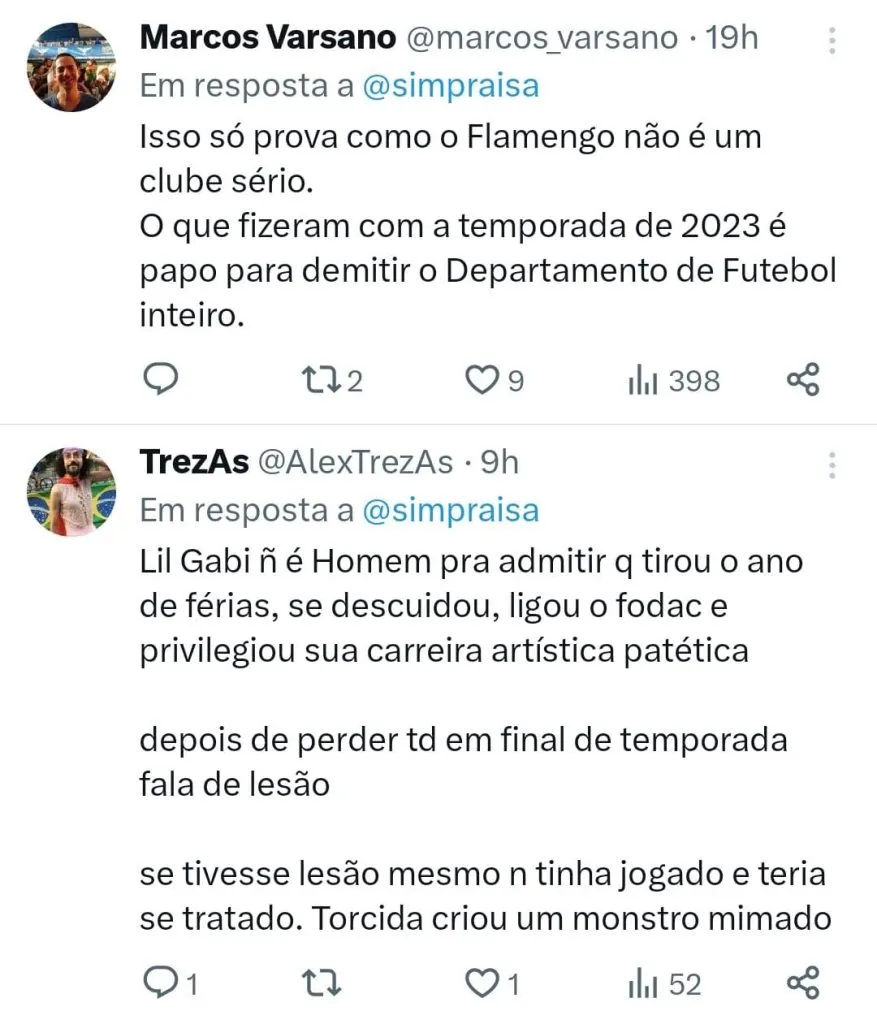
Task: Open more options on TrezAs's tweet
Action: pyautogui.click(x=832, y=464)
